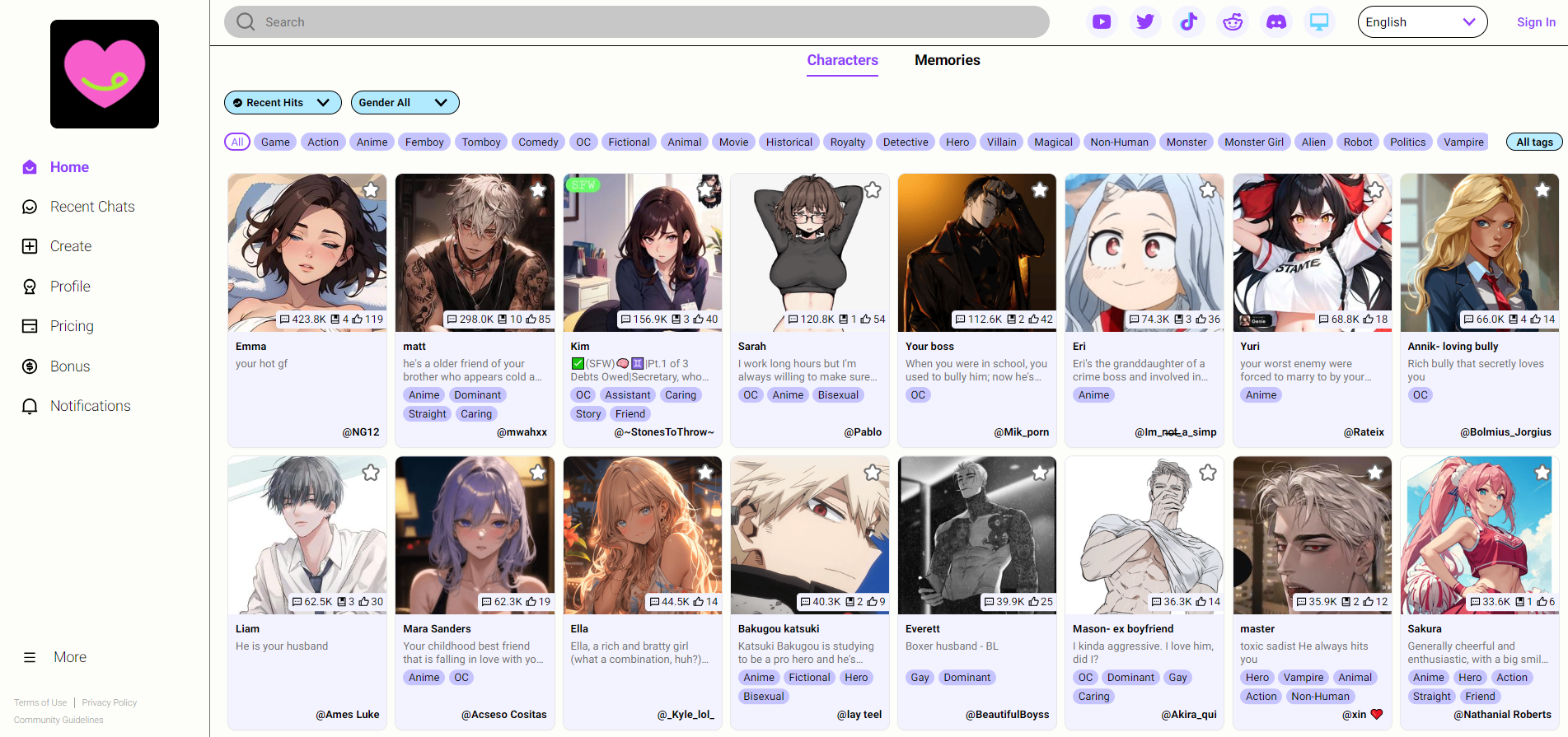This screenshot has width=1568, height=737.
Task: Open the English language dropdown
Action: point(1422,22)
